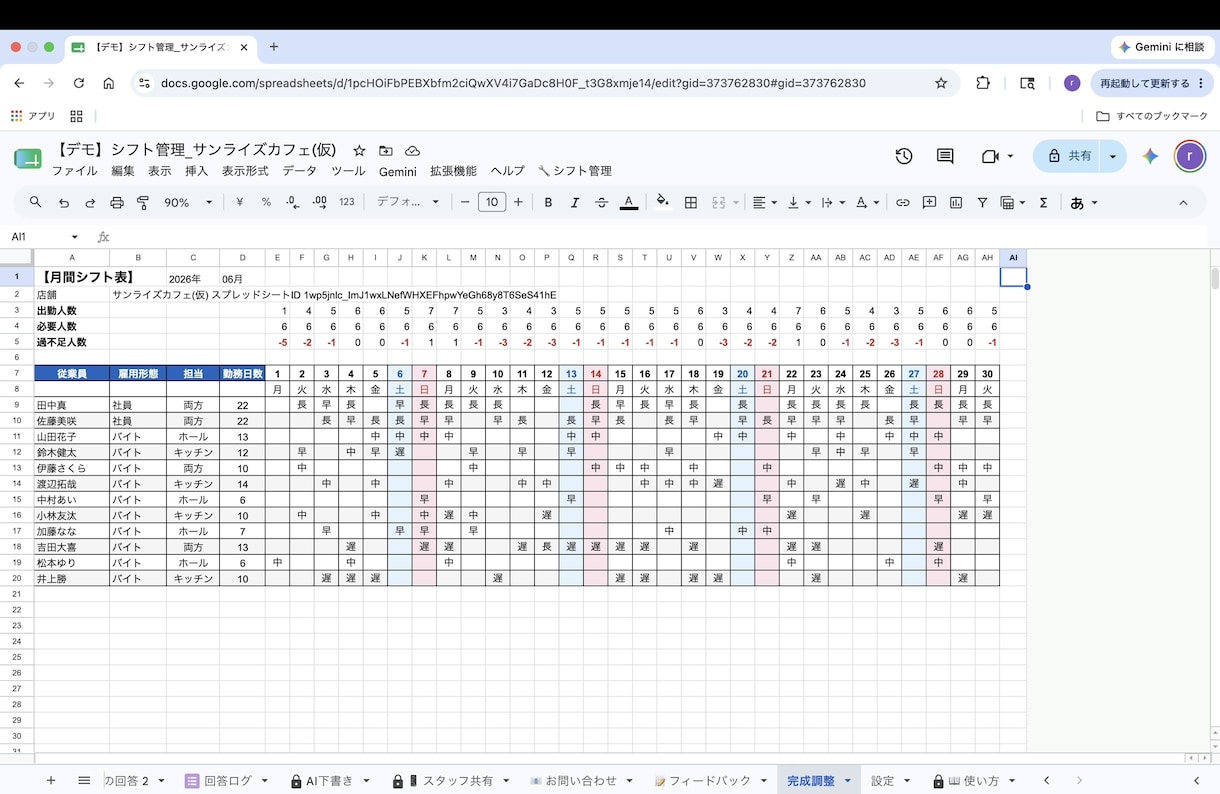
Task: Open text rotation dropdown
Action: coord(868,202)
